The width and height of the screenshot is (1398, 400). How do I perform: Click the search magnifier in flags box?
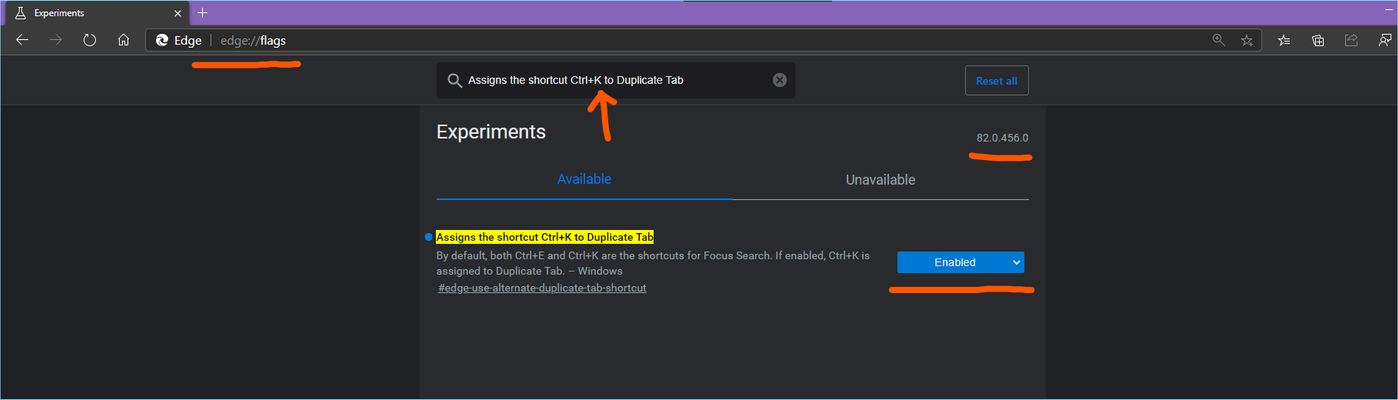tap(454, 80)
